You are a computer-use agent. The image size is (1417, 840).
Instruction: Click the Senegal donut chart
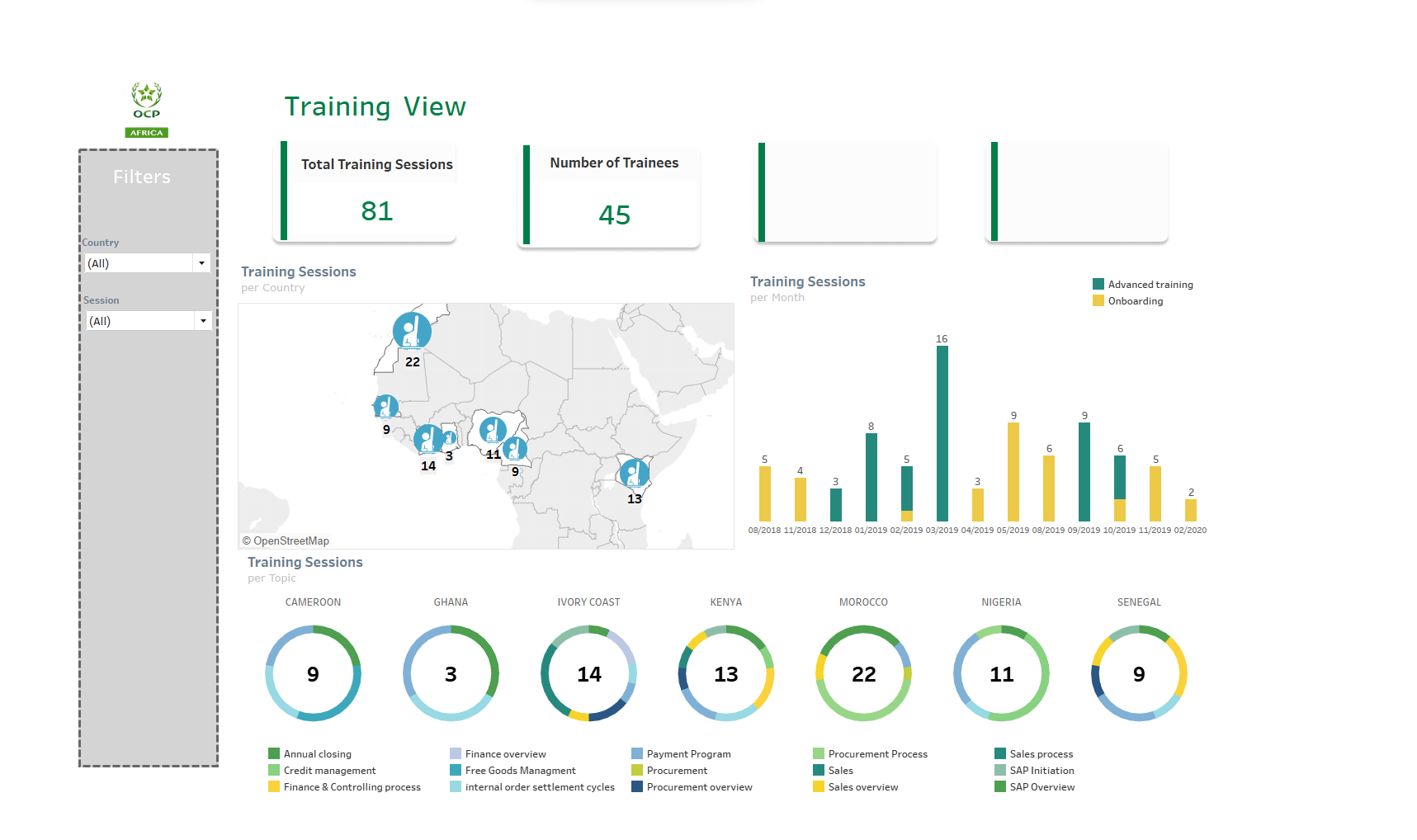(1139, 673)
